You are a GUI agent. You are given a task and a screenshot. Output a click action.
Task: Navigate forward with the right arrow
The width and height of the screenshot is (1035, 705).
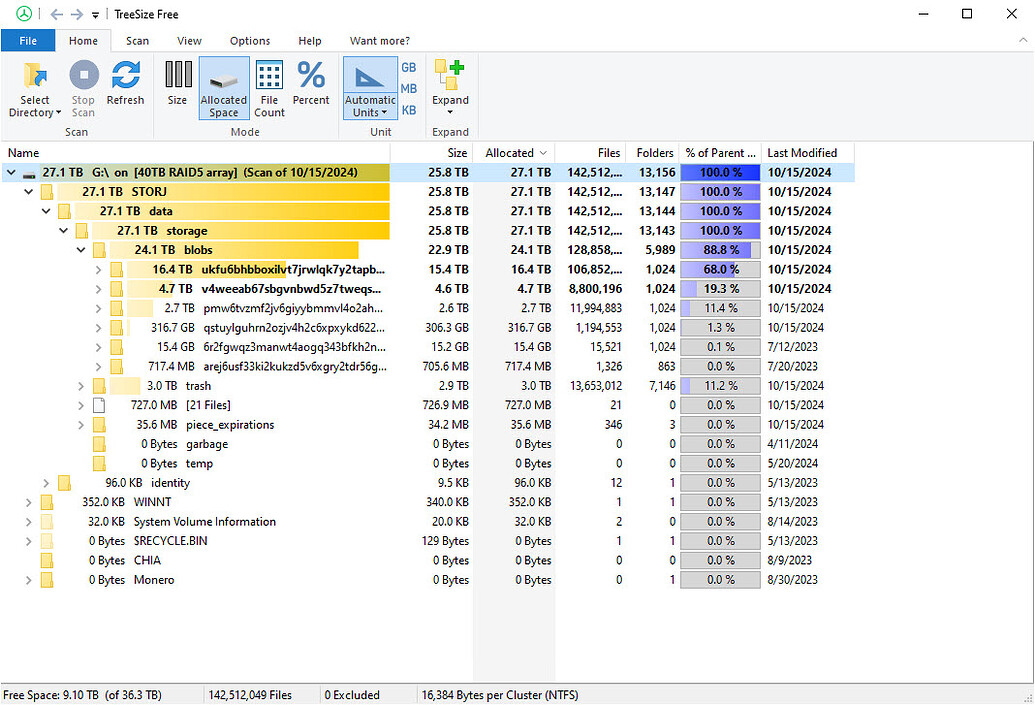[x=77, y=14]
